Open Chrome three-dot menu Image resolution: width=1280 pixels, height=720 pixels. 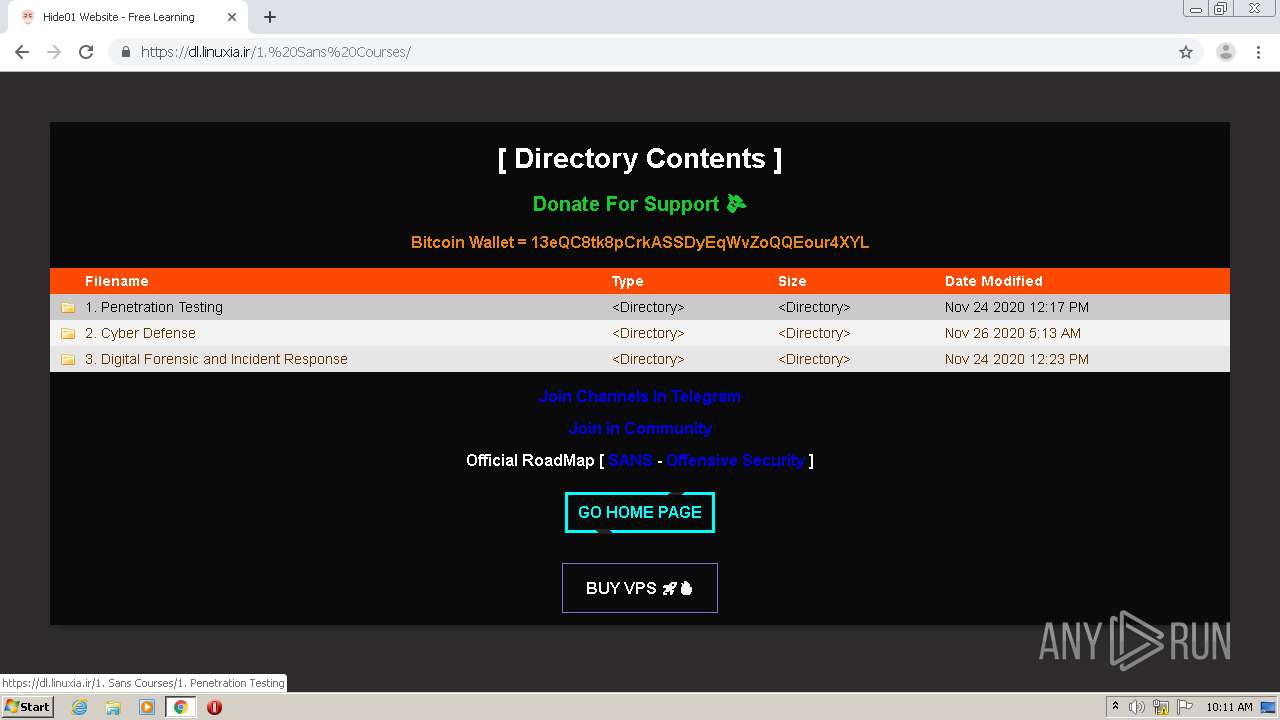pyautogui.click(x=1258, y=52)
